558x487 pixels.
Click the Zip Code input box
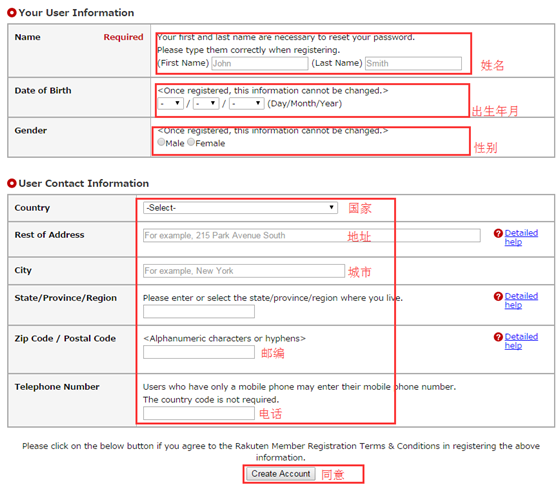tap(199, 352)
